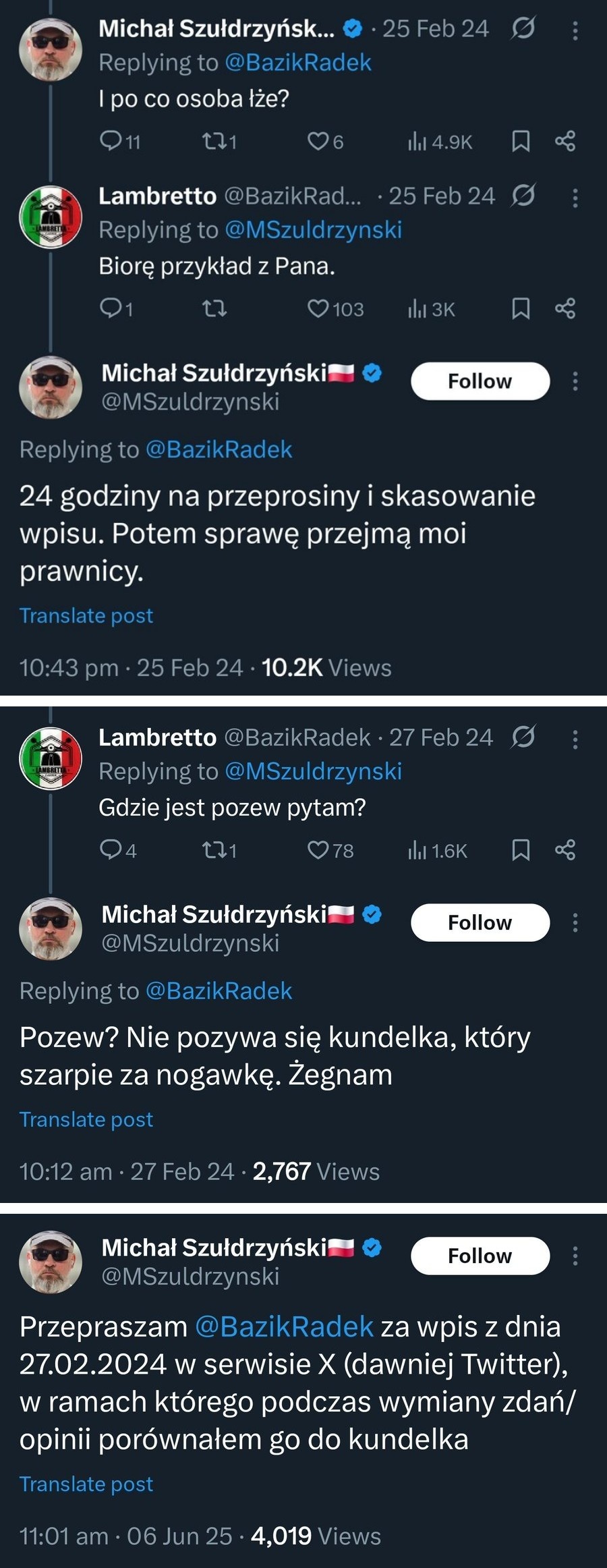Share the "Biorę przykład z Pana" post
This screenshot has height=1568, width=607.
point(565,309)
